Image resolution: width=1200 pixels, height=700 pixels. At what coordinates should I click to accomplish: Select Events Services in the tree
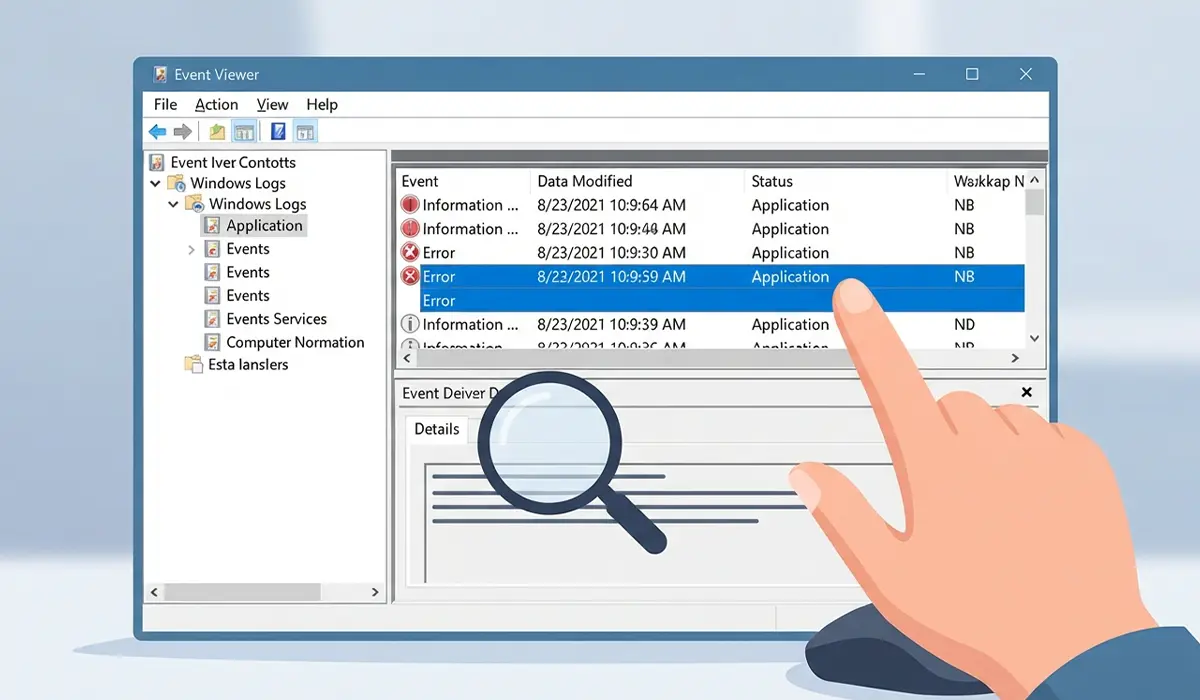[x=276, y=319]
